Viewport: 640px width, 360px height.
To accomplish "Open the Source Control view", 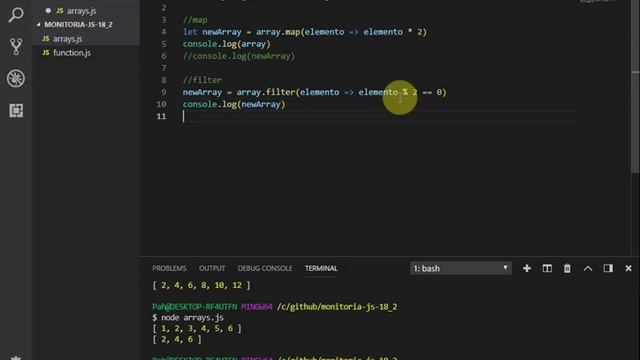I will (x=16, y=47).
